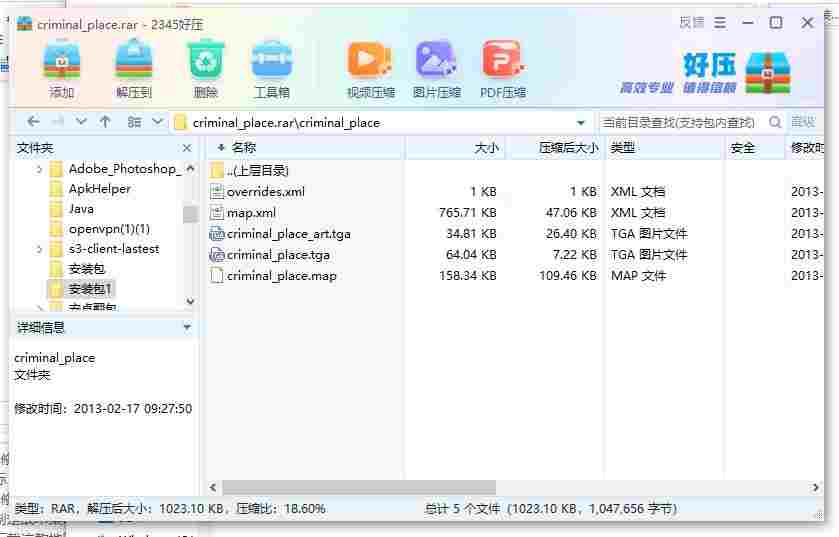The image size is (839, 537).
Task: Open the view mode dropdown arrow
Action: click(157, 122)
